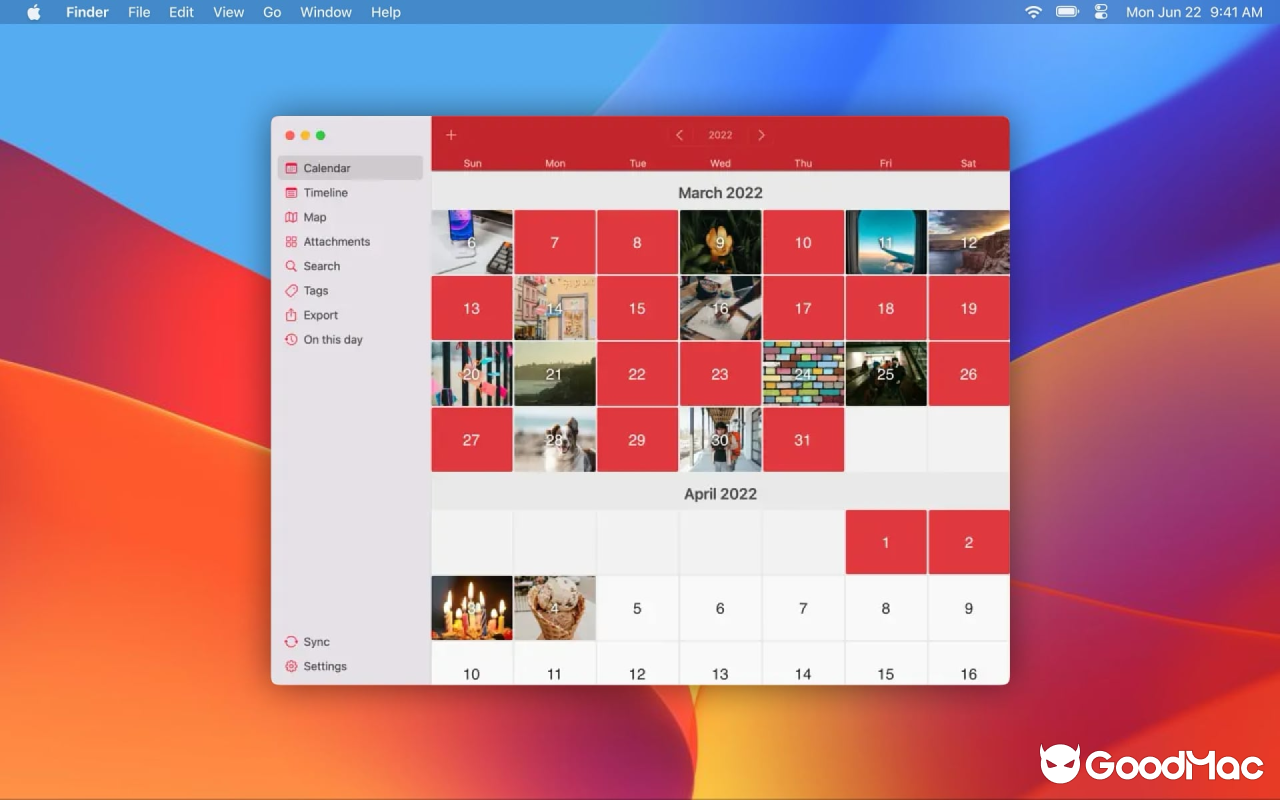Select the Attachments label in sidebar
The height and width of the screenshot is (800, 1280).
337,241
